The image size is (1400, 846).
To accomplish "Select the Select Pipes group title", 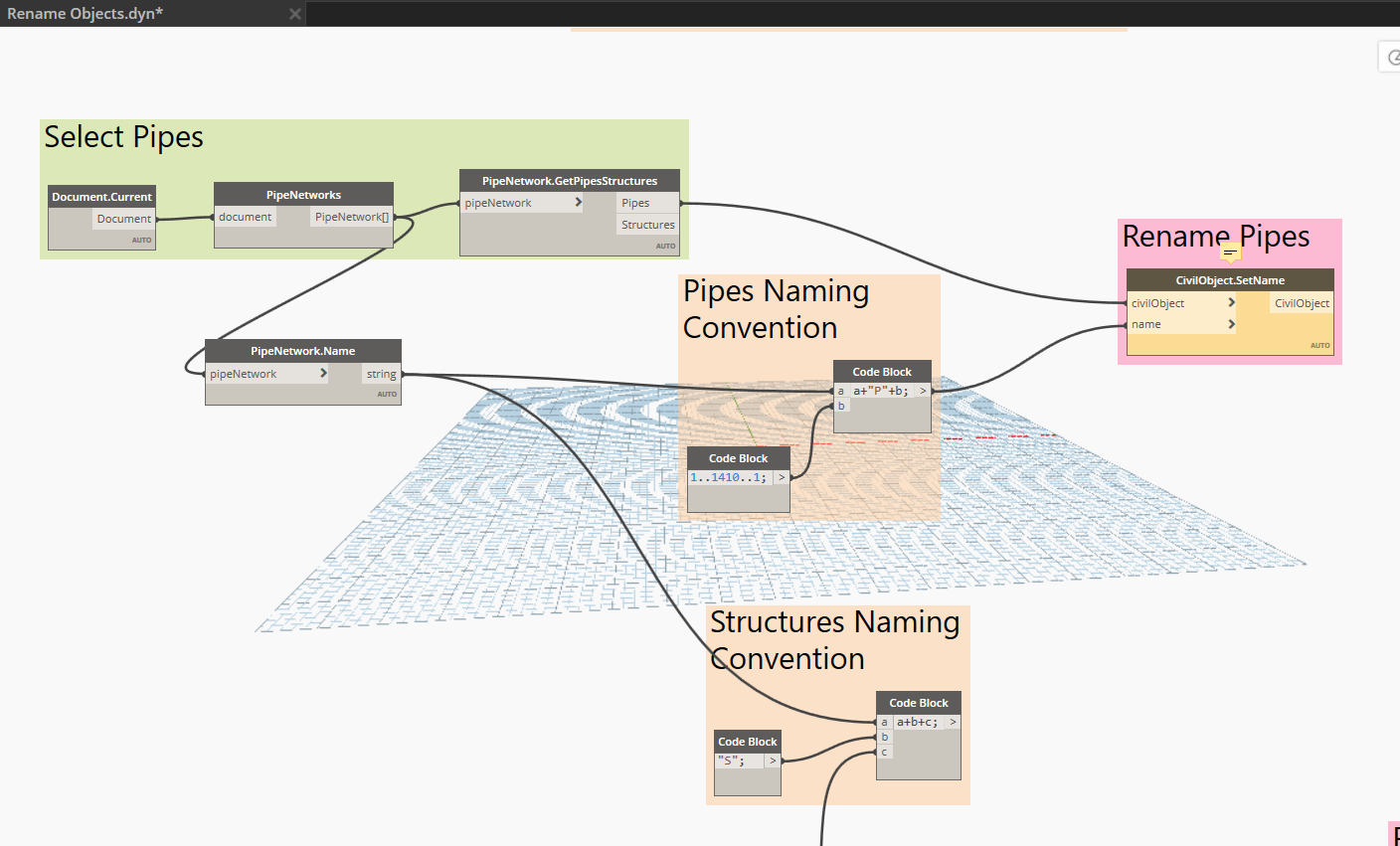I will 124,136.
